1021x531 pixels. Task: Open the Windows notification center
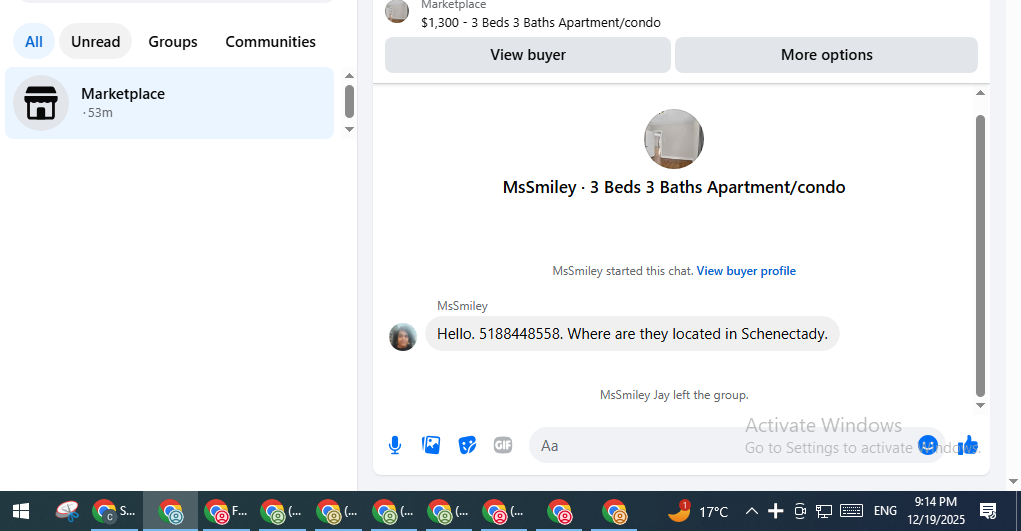pyautogui.click(x=988, y=511)
